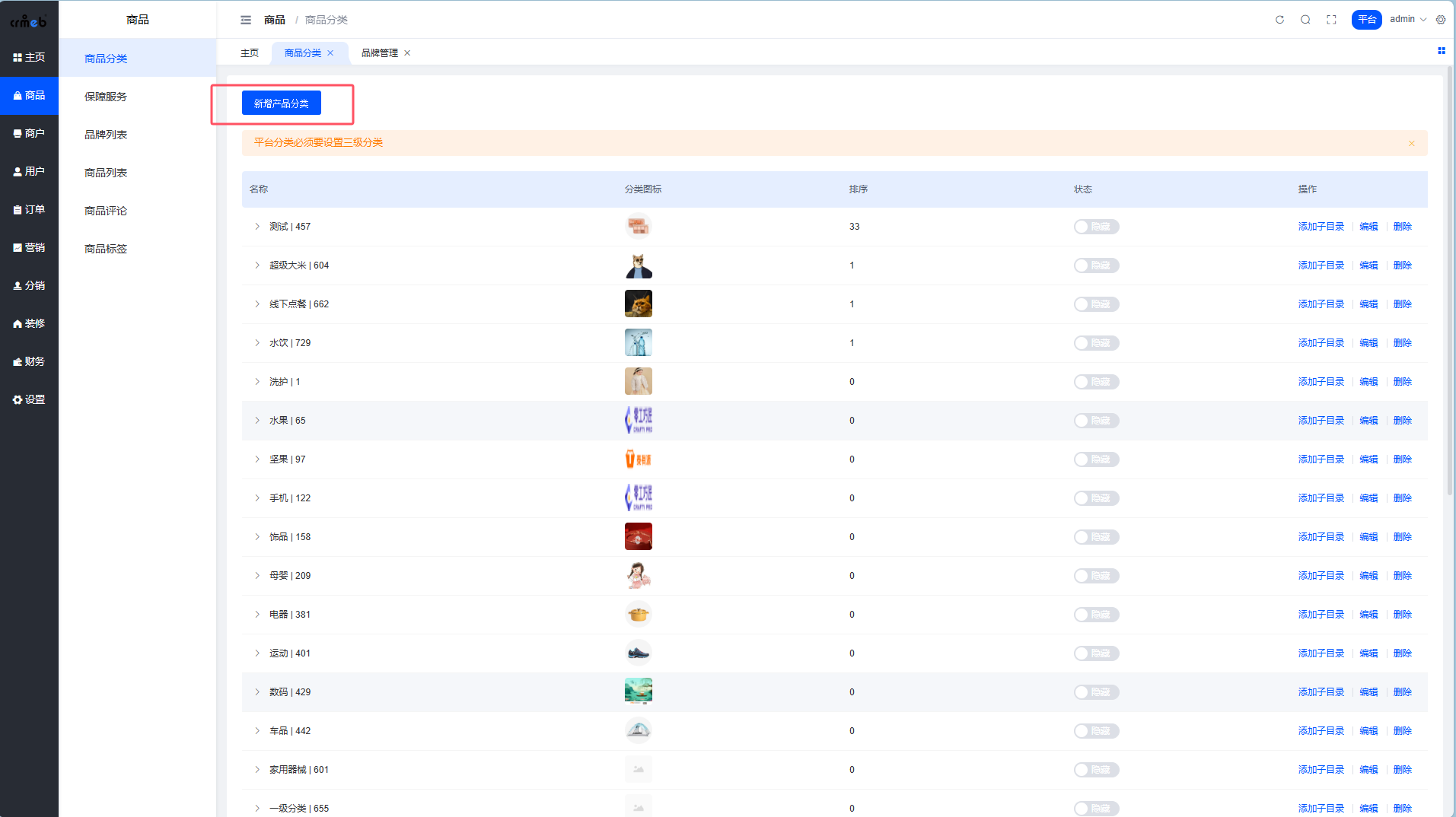Open 商品列表 in the submenu
This screenshot has width=1456, height=817.
tap(106, 173)
